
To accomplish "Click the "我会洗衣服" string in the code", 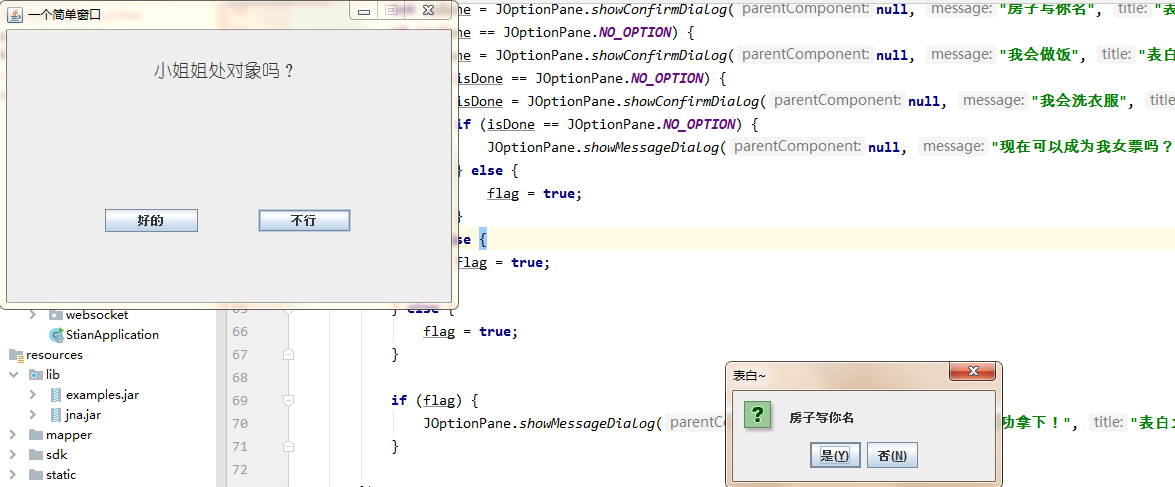I will (1079, 101).
